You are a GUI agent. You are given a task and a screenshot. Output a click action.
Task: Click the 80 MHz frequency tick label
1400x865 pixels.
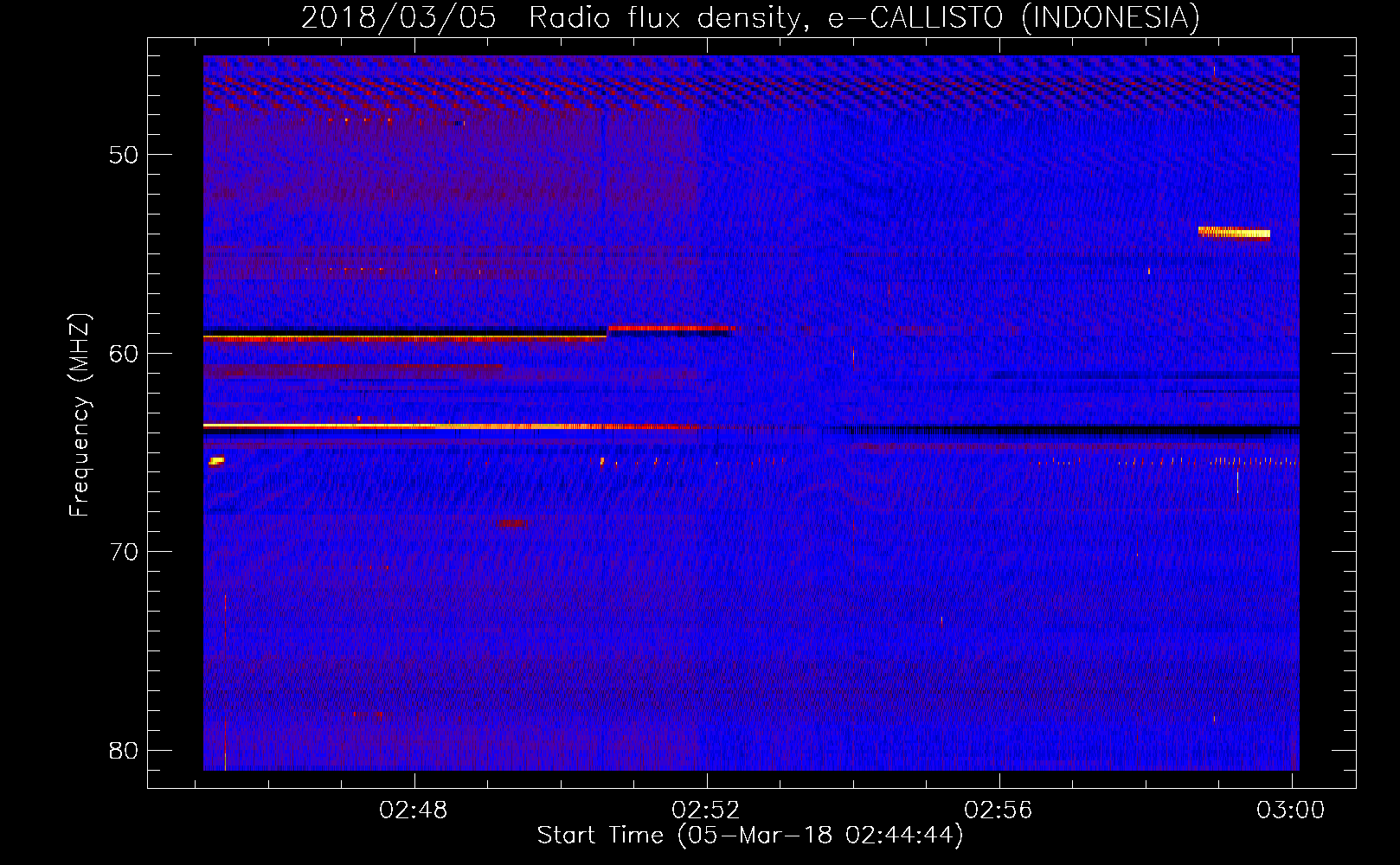coord(124,750)
